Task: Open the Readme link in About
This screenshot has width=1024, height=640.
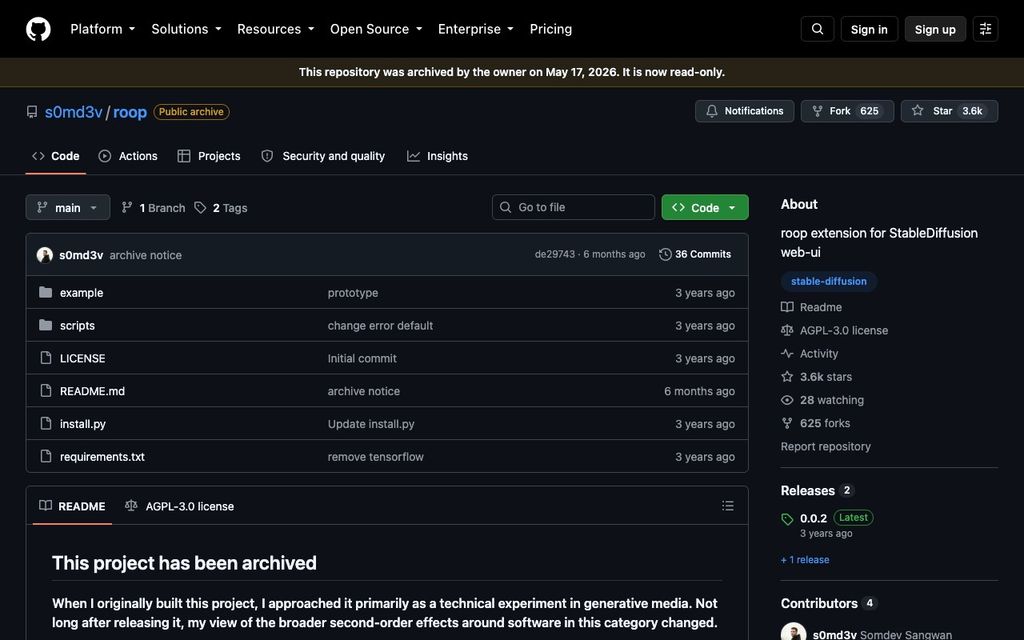Action: [x=811, y=307]
